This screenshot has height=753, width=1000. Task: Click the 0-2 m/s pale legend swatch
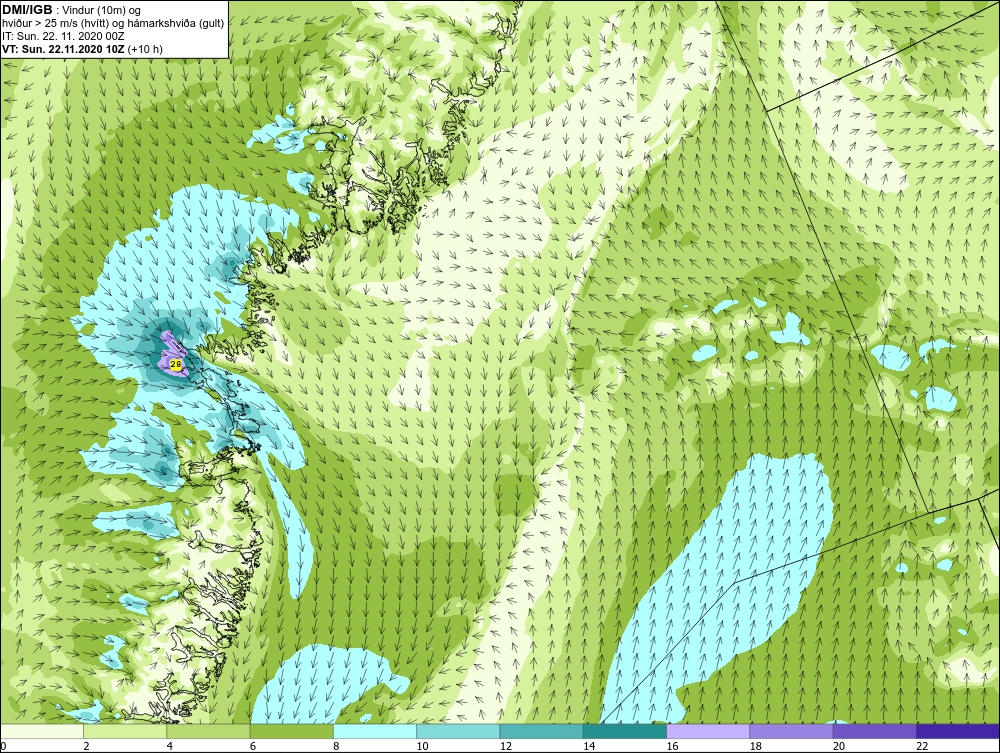click(42, 731)
